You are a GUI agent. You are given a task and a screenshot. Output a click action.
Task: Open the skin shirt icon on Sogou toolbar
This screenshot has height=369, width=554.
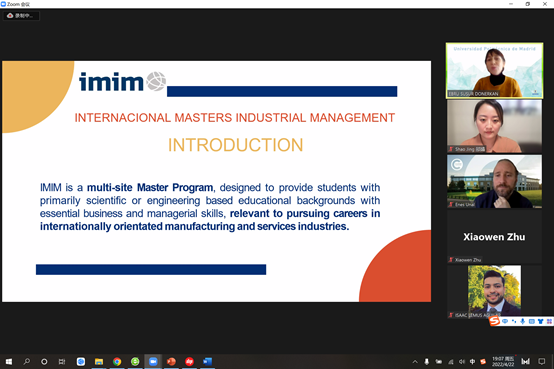[x=540, y=321]
